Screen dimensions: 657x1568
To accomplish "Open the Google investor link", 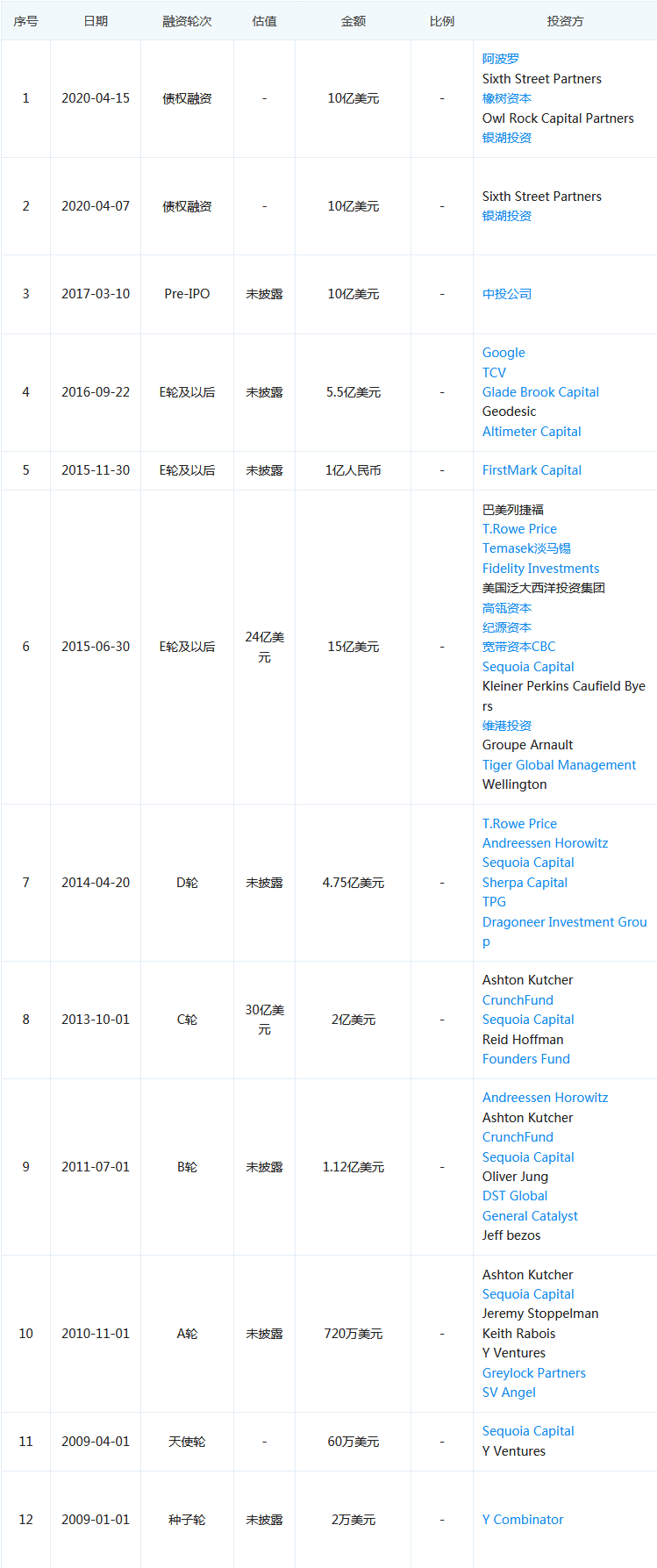I will coord(503,353).
